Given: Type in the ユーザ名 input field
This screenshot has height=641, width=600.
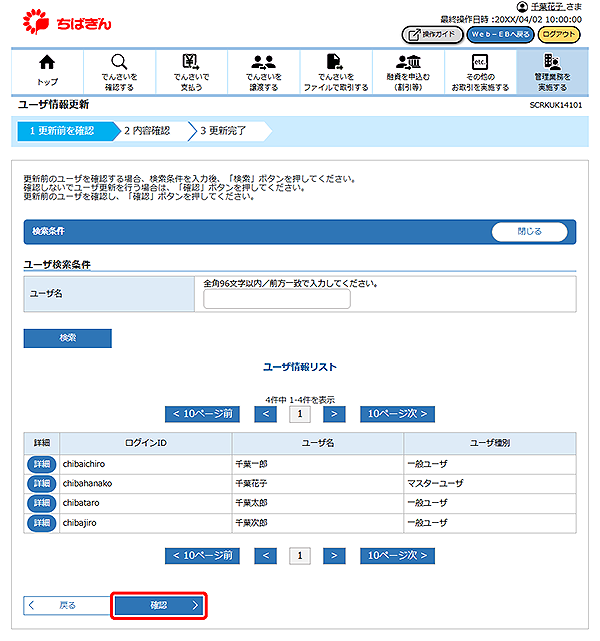Looking at the screenshot, I should 277,299.
